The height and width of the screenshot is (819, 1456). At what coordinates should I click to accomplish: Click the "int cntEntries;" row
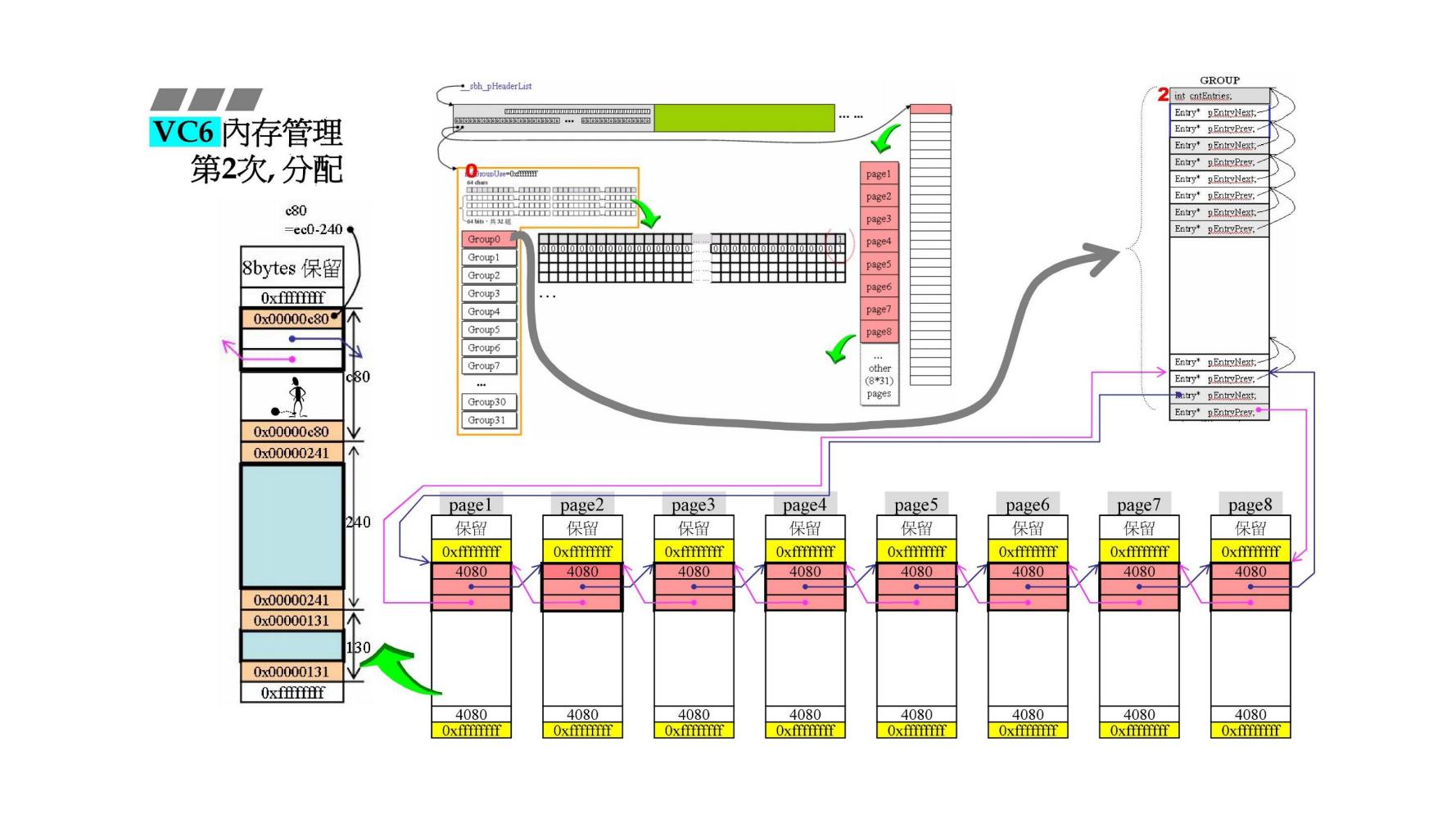click(x=1219, y=96)
